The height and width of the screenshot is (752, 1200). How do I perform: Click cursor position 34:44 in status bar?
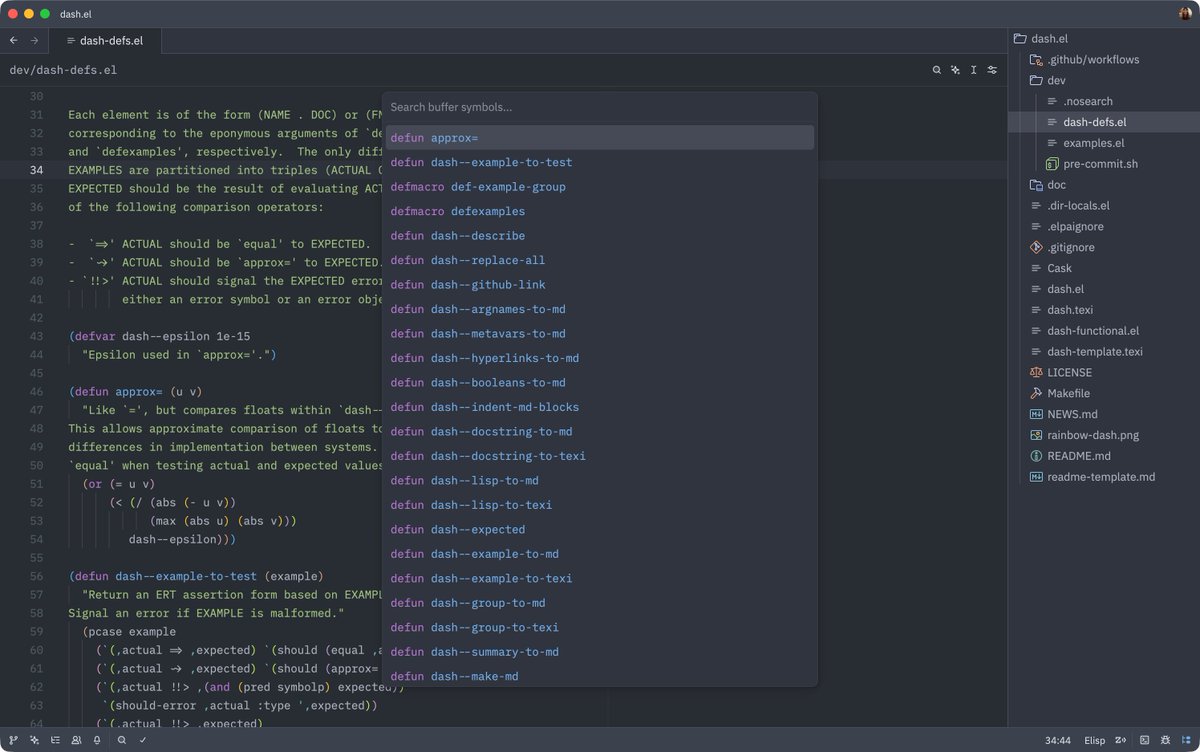[1058, 740]
